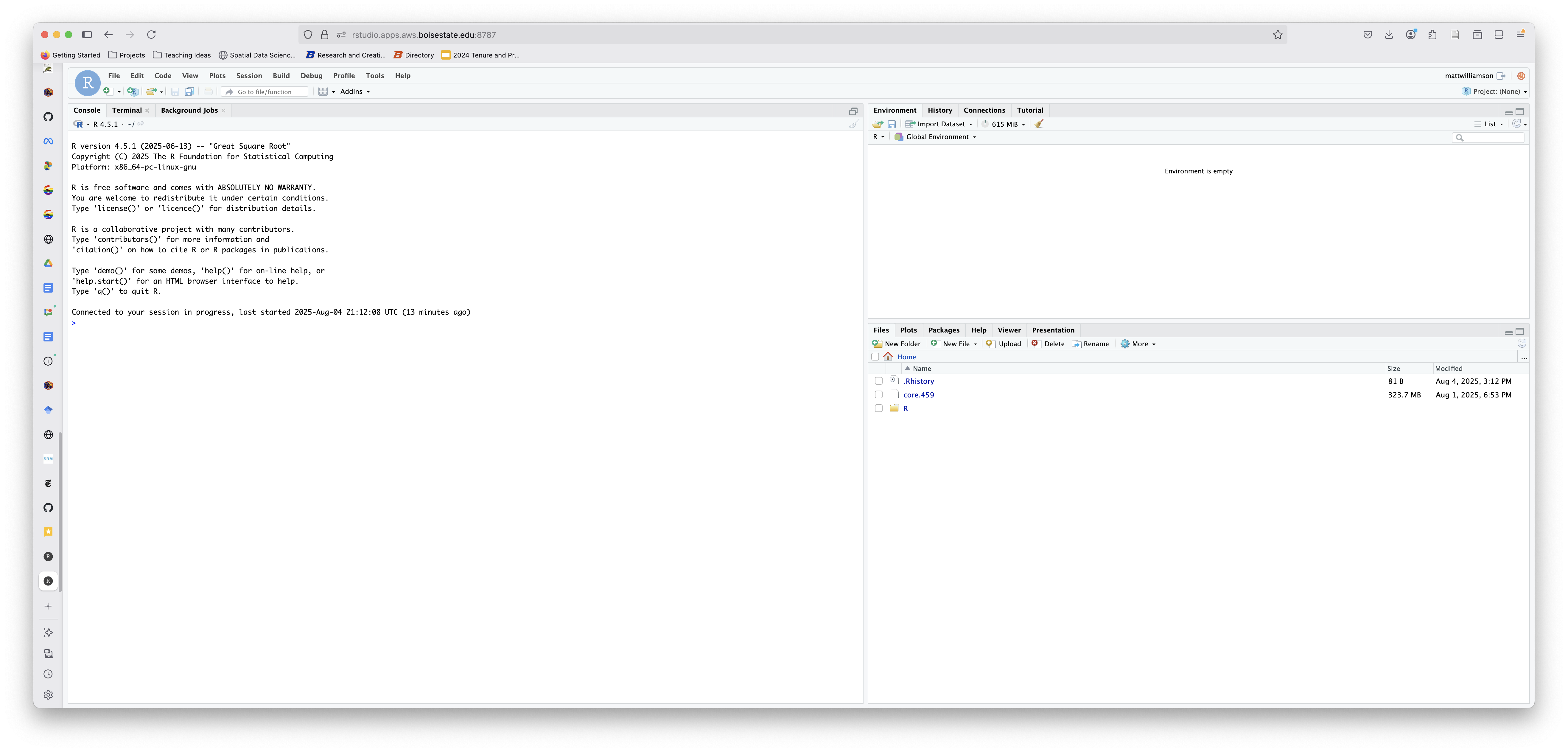Tick the checkbox for the R folder
1568x752 pixels.
(x=878, y=408)
